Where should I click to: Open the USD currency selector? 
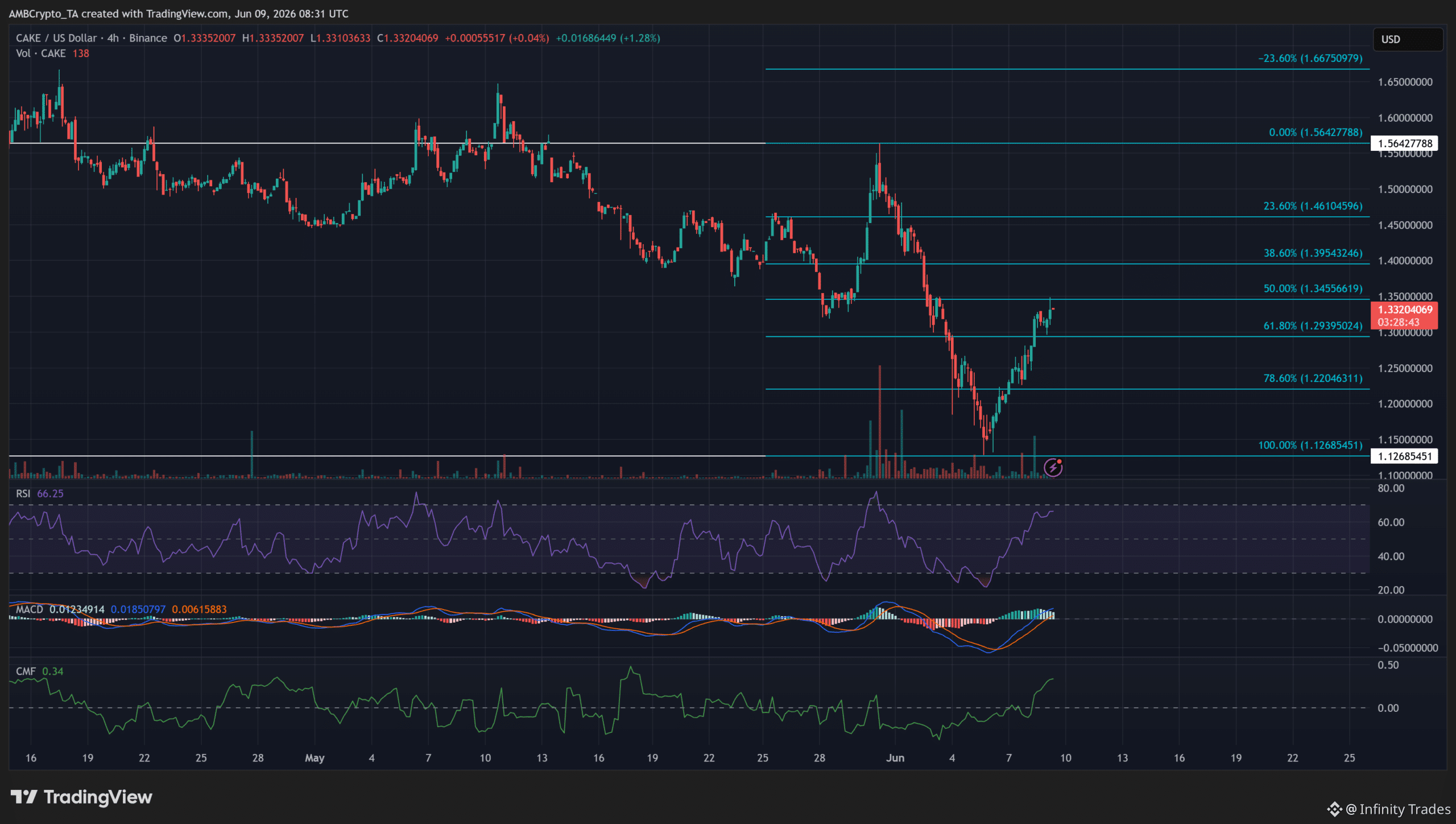coord(1408,39)
